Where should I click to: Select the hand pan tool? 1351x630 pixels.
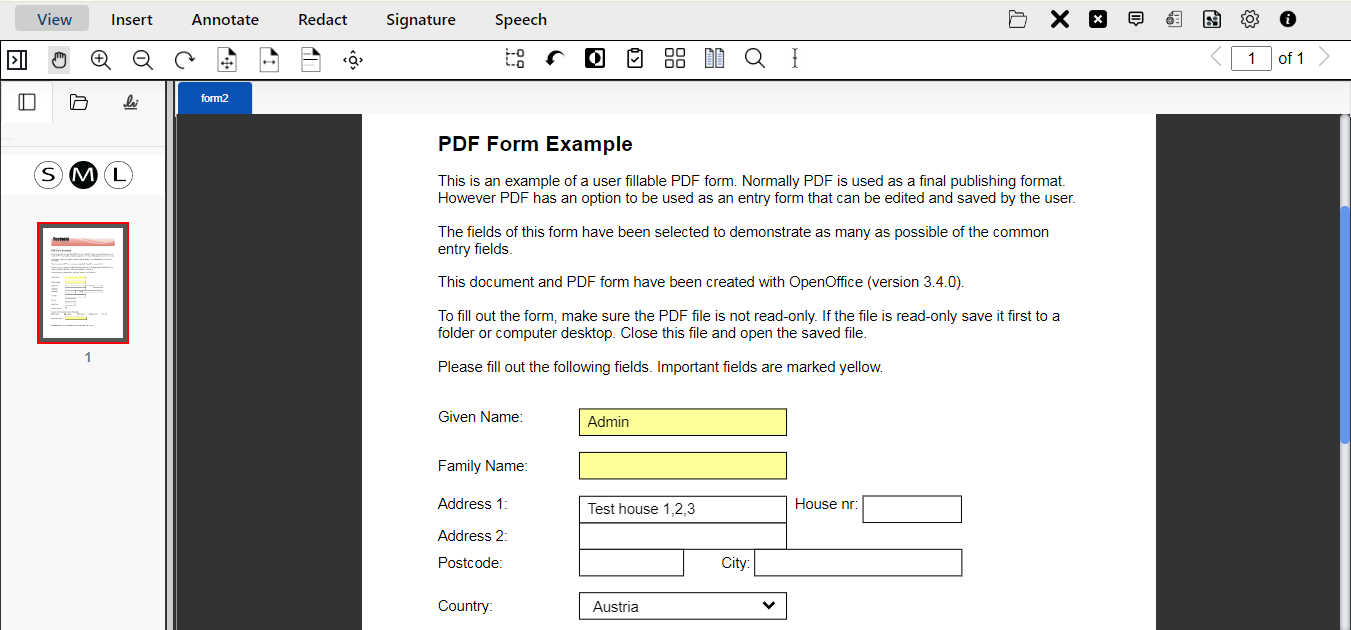point(58,59)
